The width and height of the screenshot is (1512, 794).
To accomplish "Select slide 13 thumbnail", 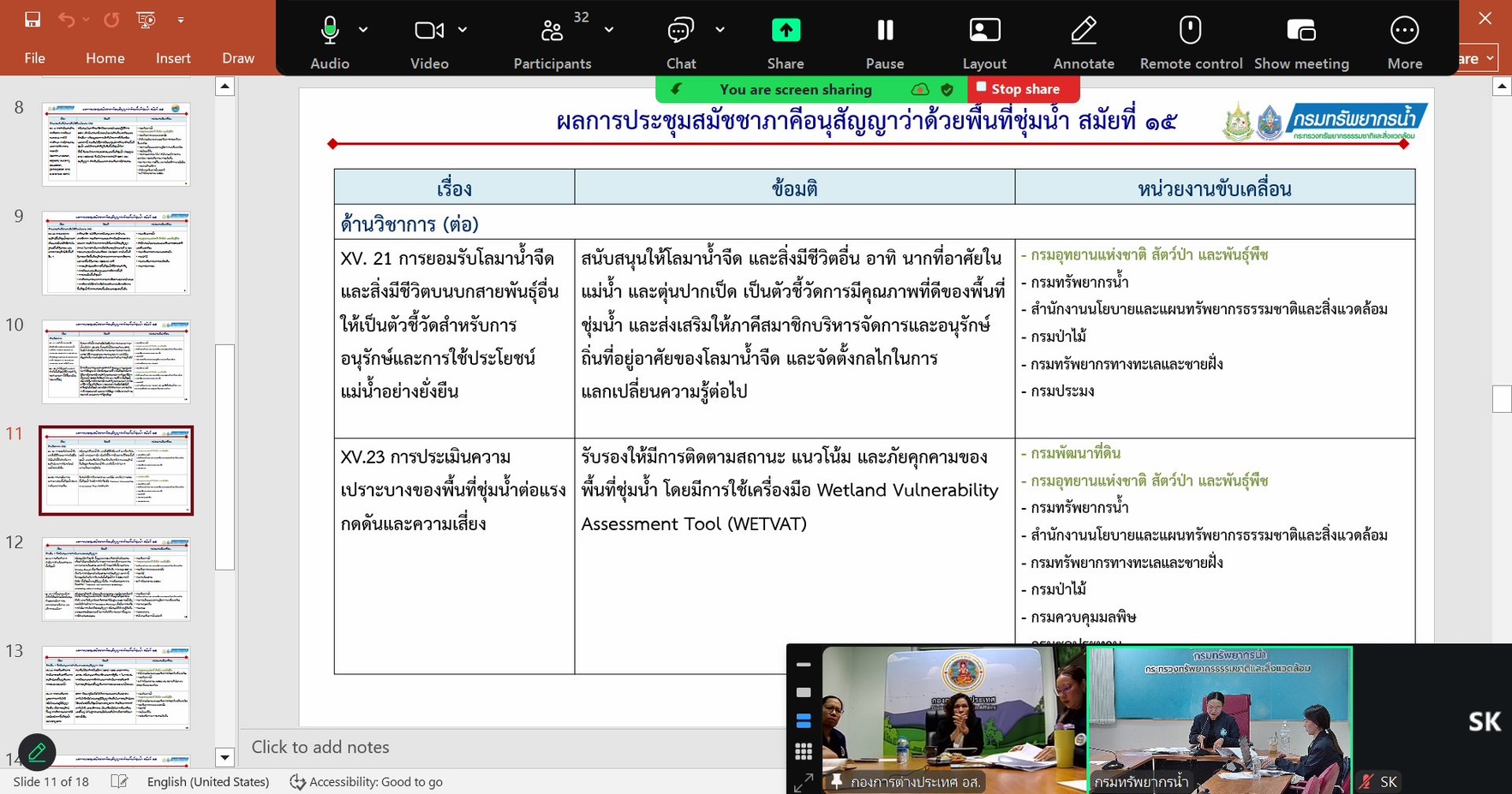I will (x=117, y=688).
